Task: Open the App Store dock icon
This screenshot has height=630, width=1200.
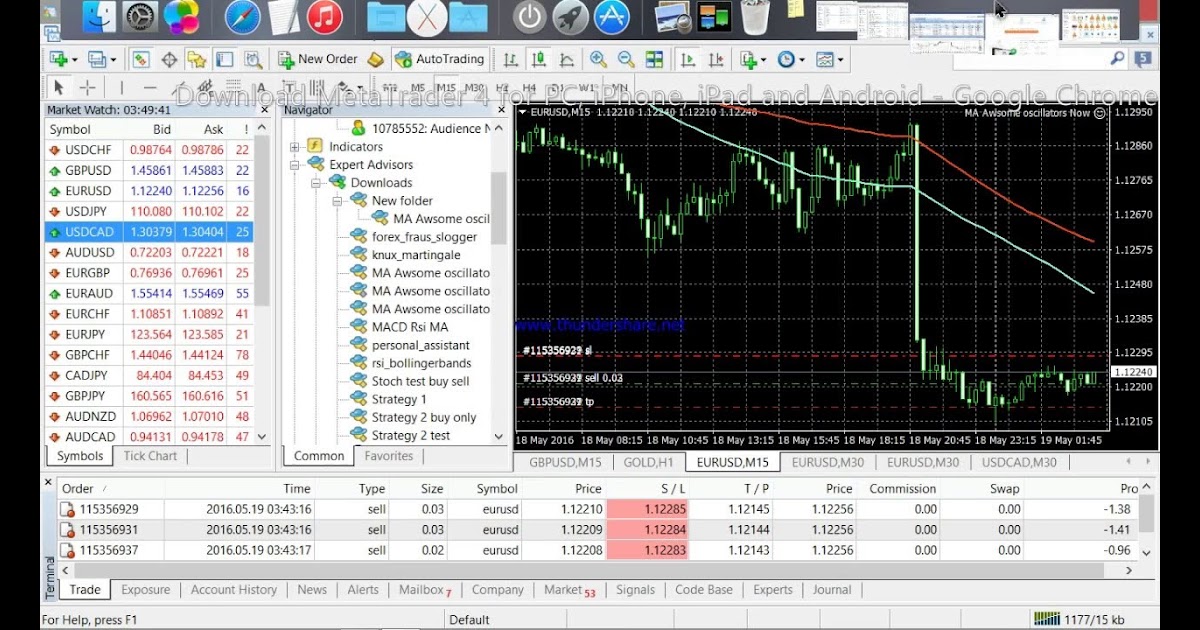Action: 612,17
